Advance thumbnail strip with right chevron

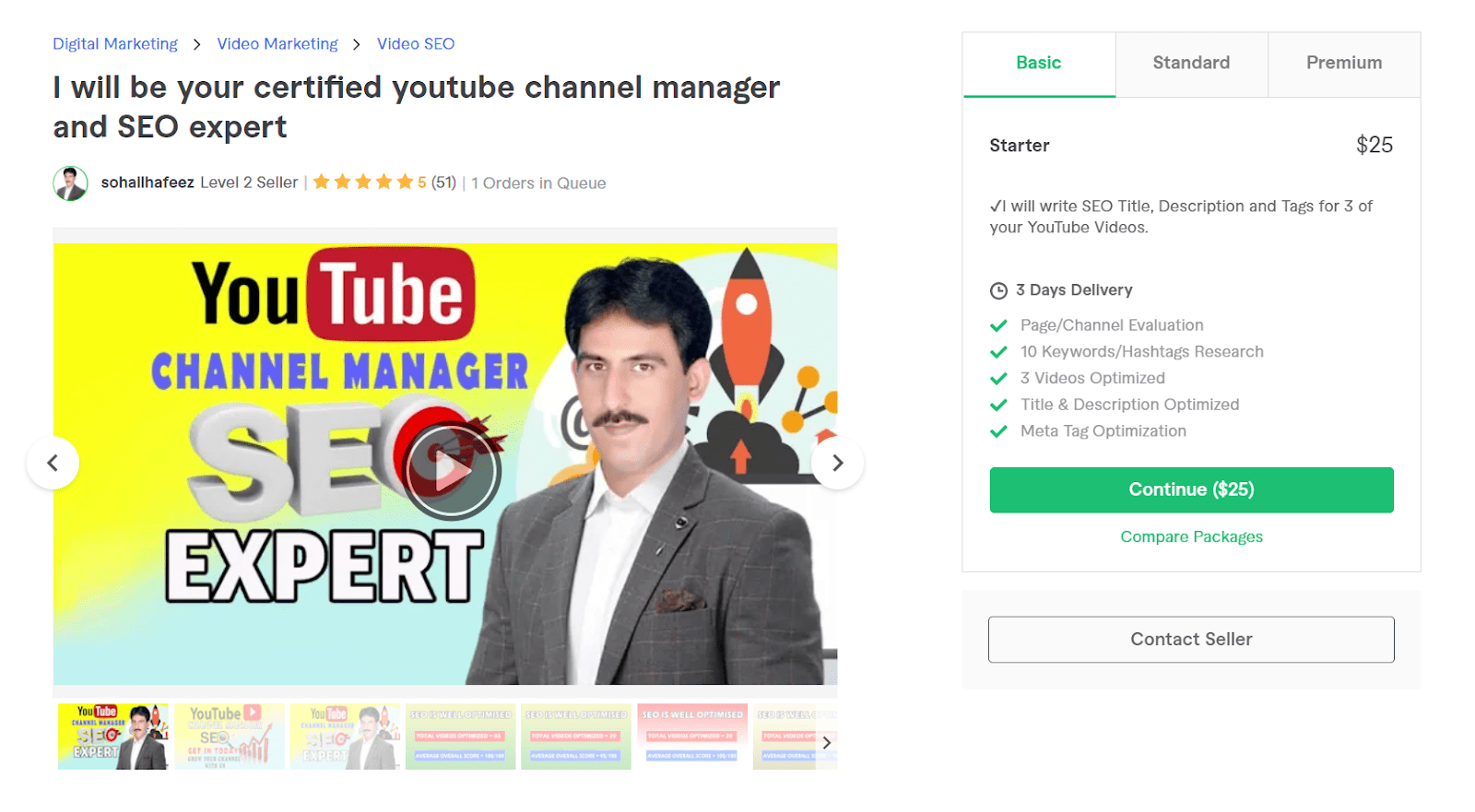[827, 742]
